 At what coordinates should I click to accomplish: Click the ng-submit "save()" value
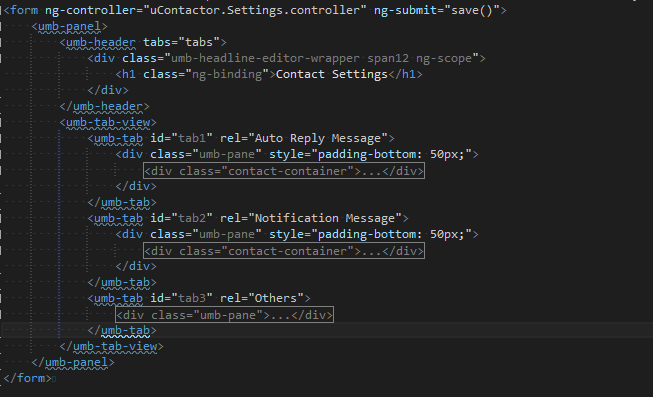[472, 10]
